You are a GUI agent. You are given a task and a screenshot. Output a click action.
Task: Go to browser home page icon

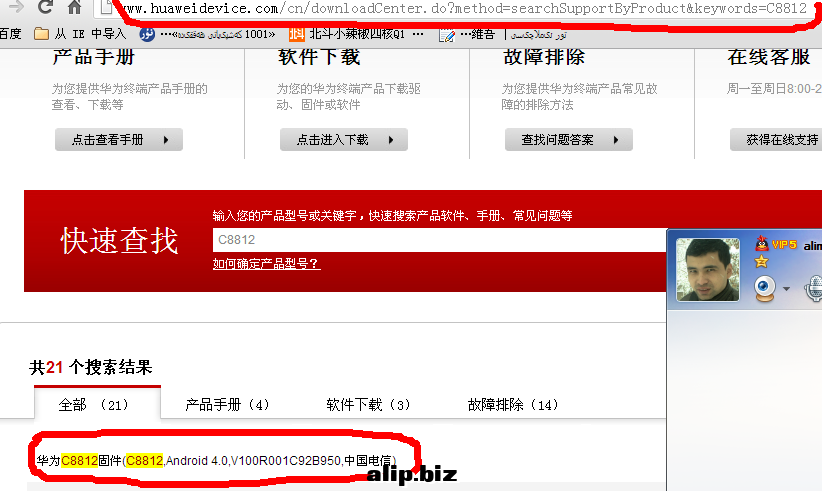(x=74, y=7)
